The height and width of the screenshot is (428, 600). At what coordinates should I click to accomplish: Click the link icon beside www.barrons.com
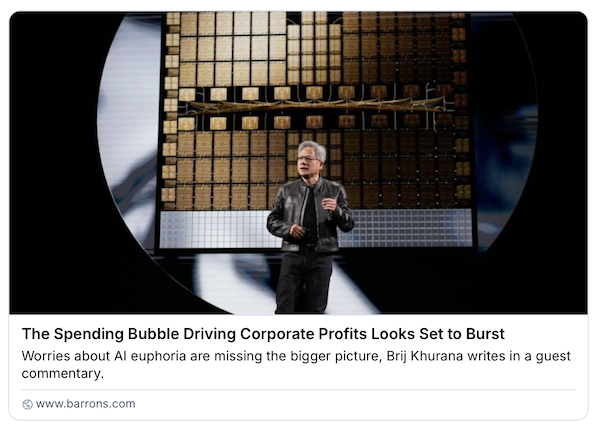pos(27,404)
